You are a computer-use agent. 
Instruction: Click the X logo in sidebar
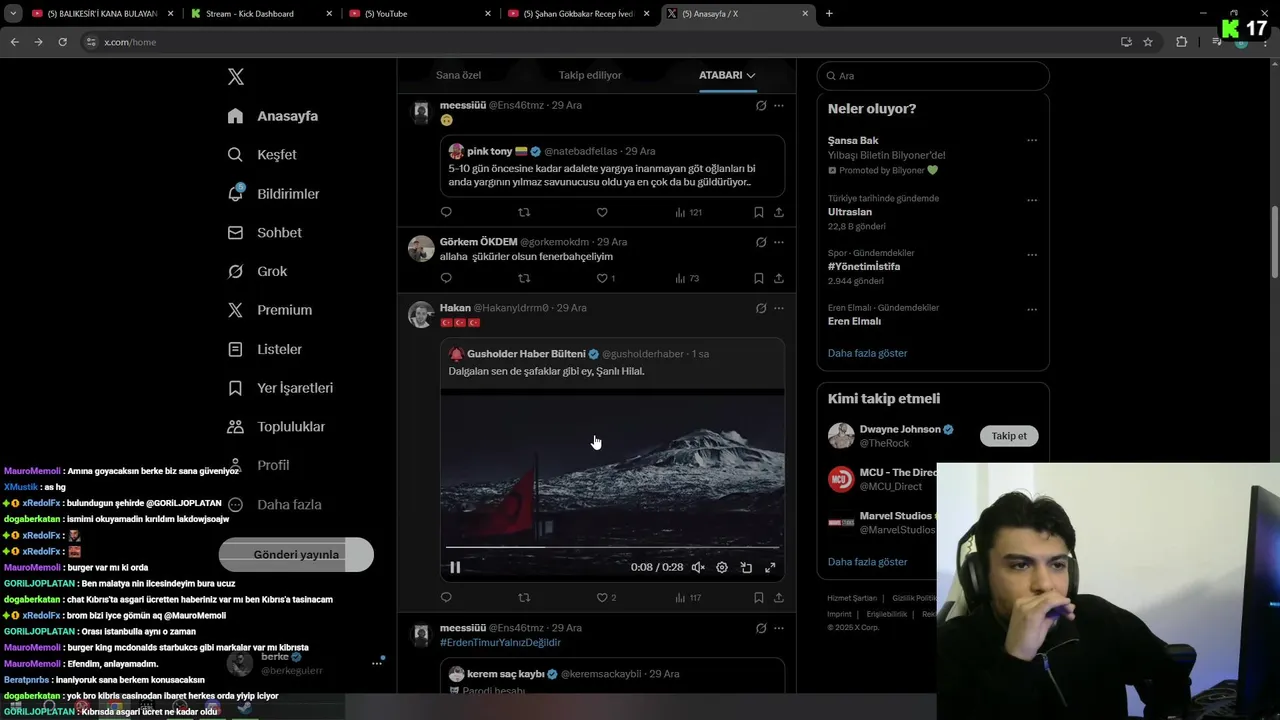tap(236, 77)
